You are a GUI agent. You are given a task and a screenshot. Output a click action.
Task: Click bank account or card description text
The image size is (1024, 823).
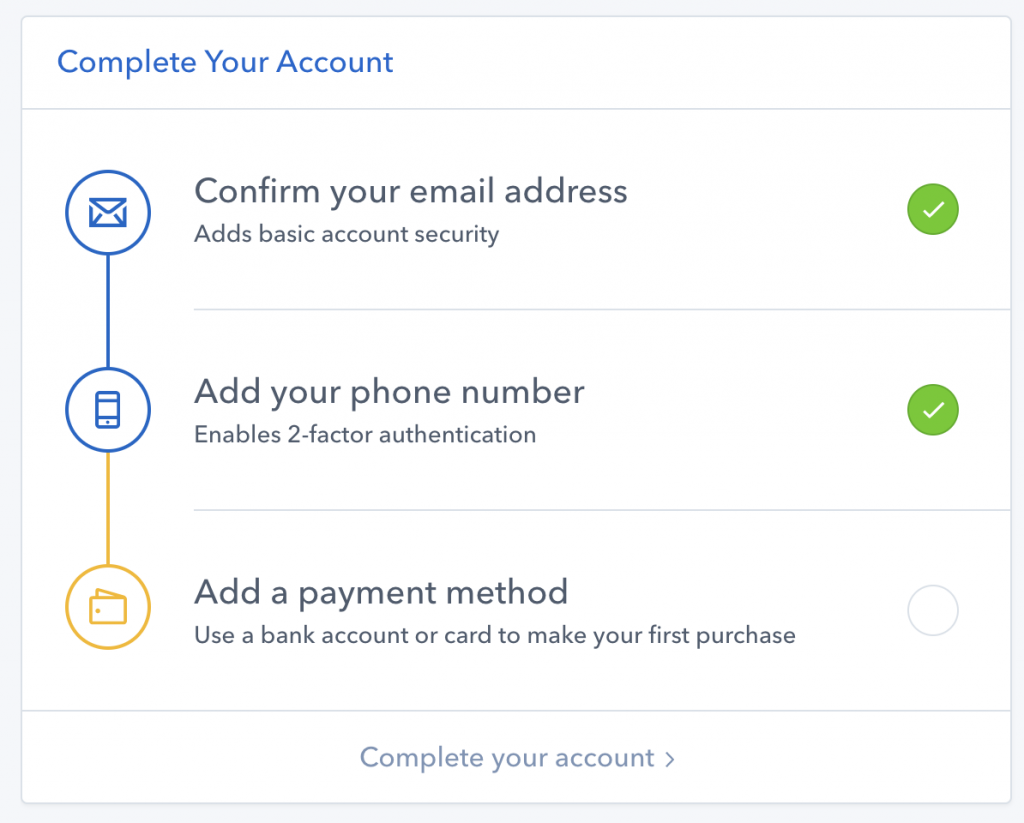pyautogui.click(x=495, y=635)
